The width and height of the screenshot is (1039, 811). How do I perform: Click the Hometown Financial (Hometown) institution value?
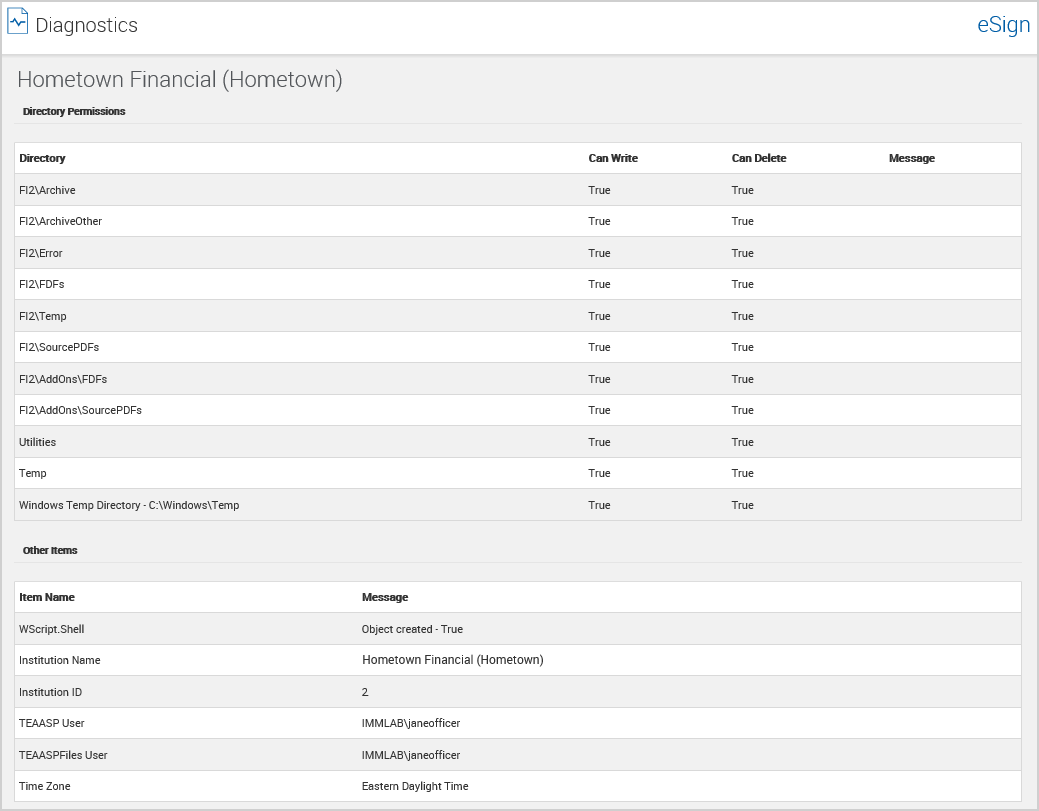pyautogui.click(x=453, y=660)
